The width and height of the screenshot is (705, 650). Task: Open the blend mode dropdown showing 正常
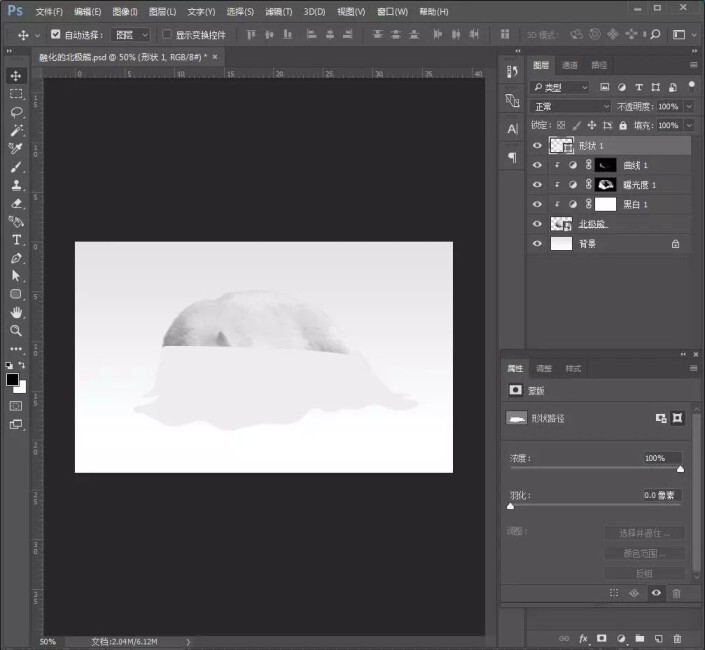click(571, 106)
